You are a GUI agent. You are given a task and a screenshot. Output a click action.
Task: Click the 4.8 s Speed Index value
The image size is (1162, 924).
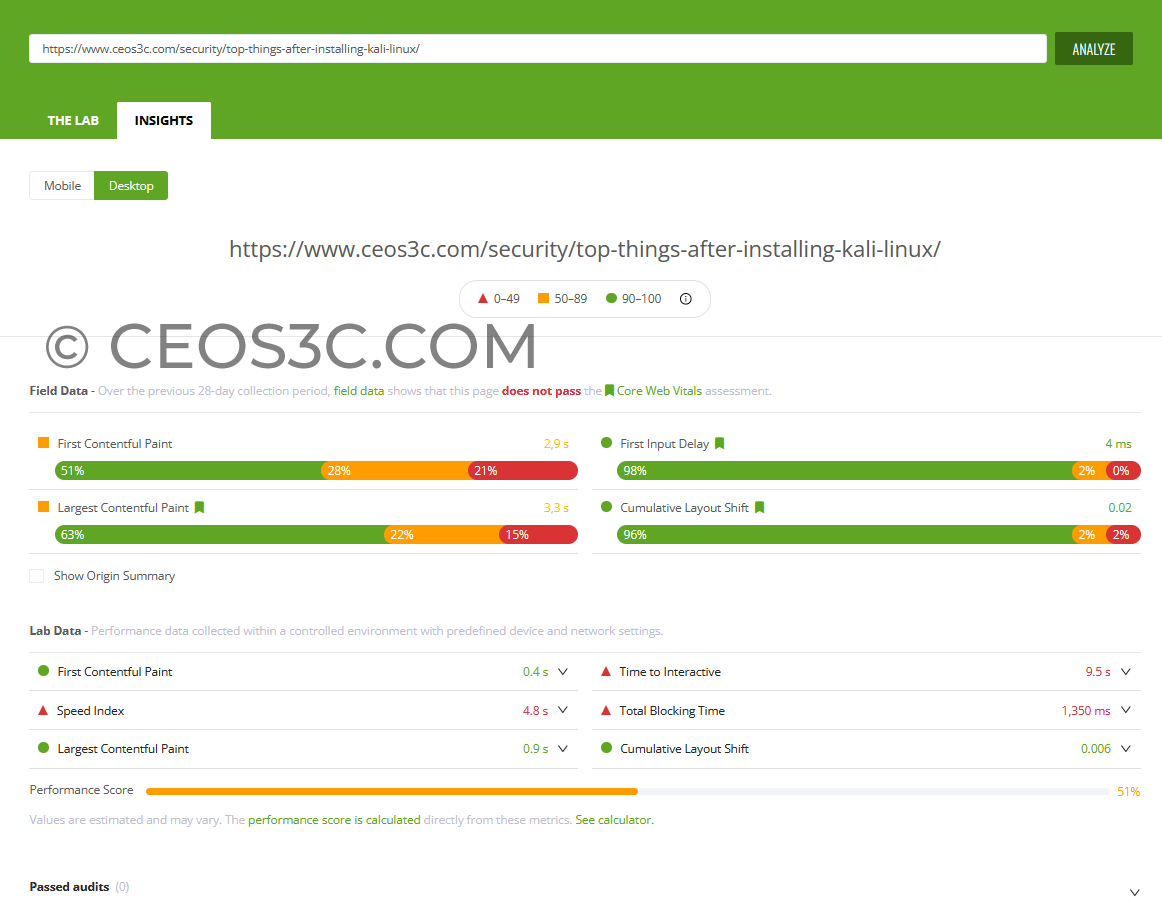pyautogui.click(x=535, y=711)
